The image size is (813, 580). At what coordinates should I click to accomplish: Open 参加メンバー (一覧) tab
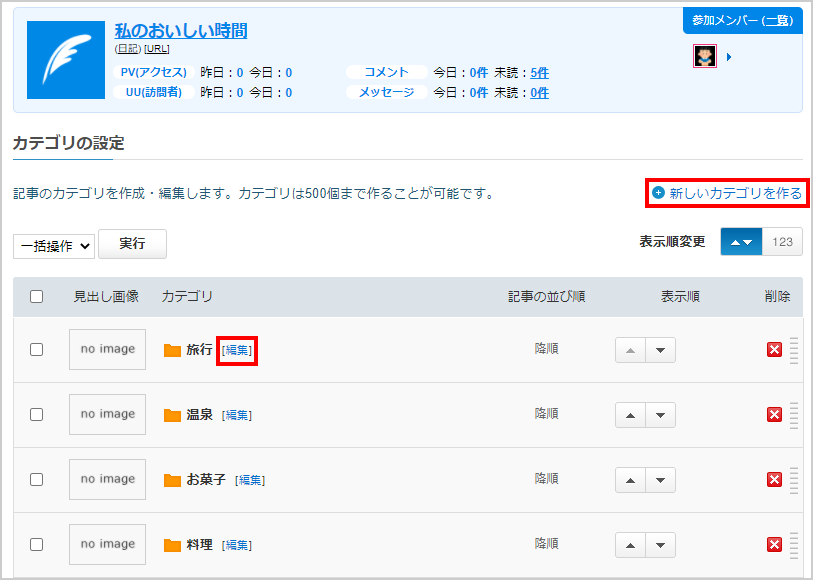point(742,21)
